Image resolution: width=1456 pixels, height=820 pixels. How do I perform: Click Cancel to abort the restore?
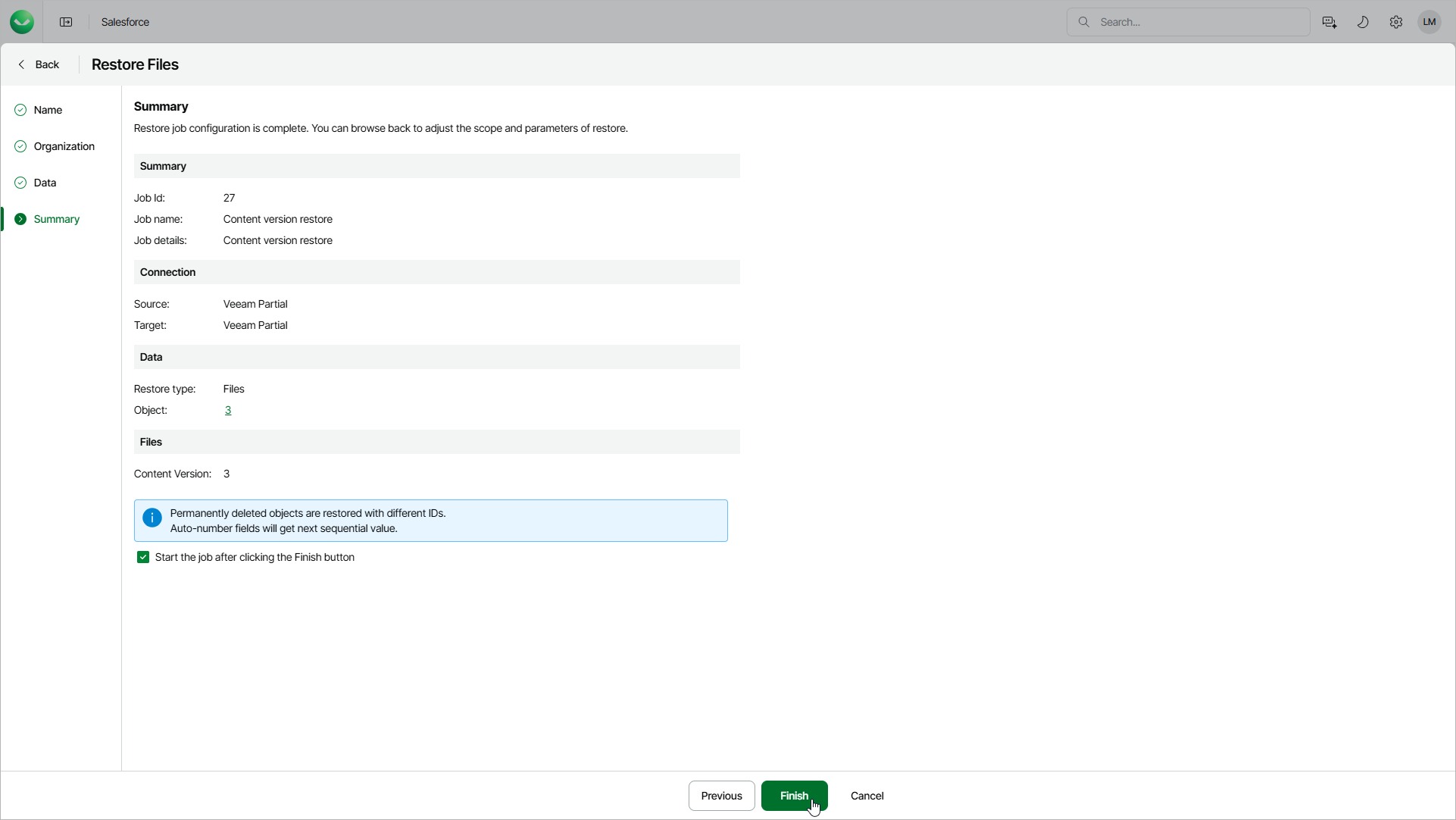(x=867, y=796)
